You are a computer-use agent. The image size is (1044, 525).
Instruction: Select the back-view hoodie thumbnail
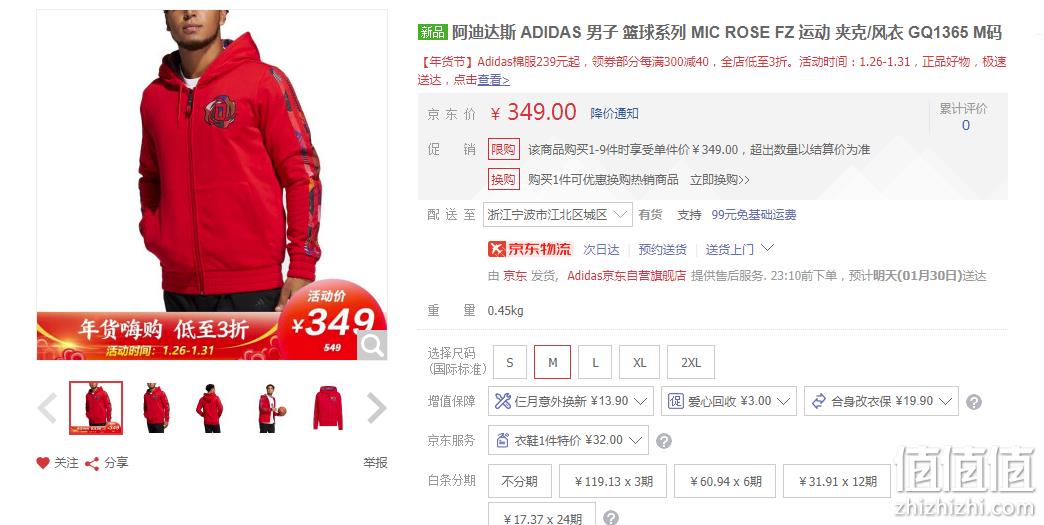210,408
